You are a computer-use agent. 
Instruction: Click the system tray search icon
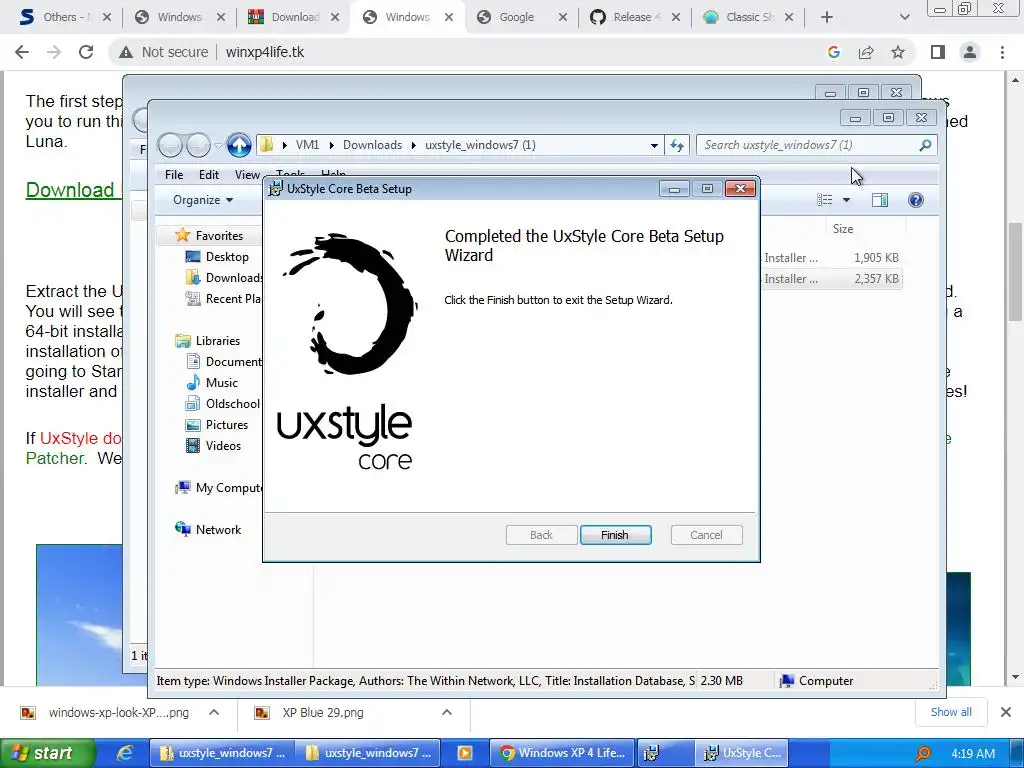tap(923, 754)
